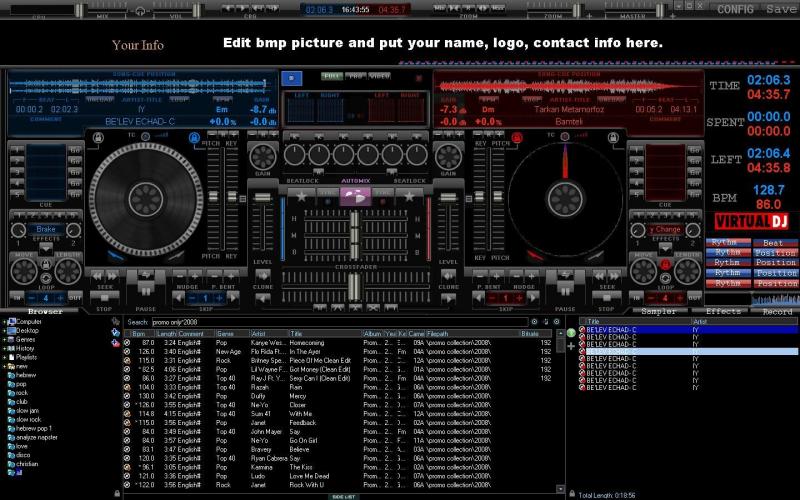Expand the Genres tree node
Image resolution: width=800 pixels, height=500 pixels.
[5, 339]
